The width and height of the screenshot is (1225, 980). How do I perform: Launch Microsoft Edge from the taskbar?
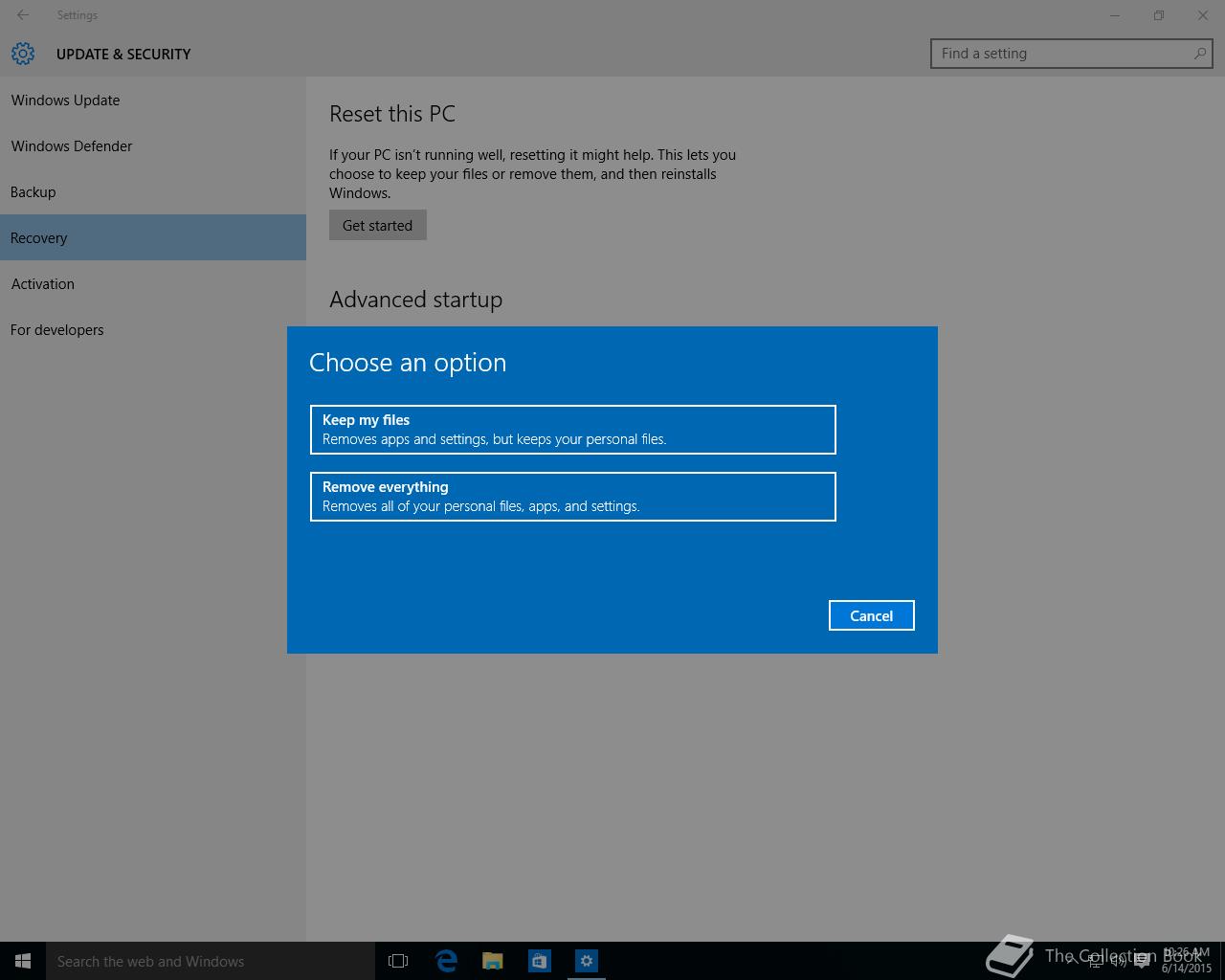tap(446, 961)
